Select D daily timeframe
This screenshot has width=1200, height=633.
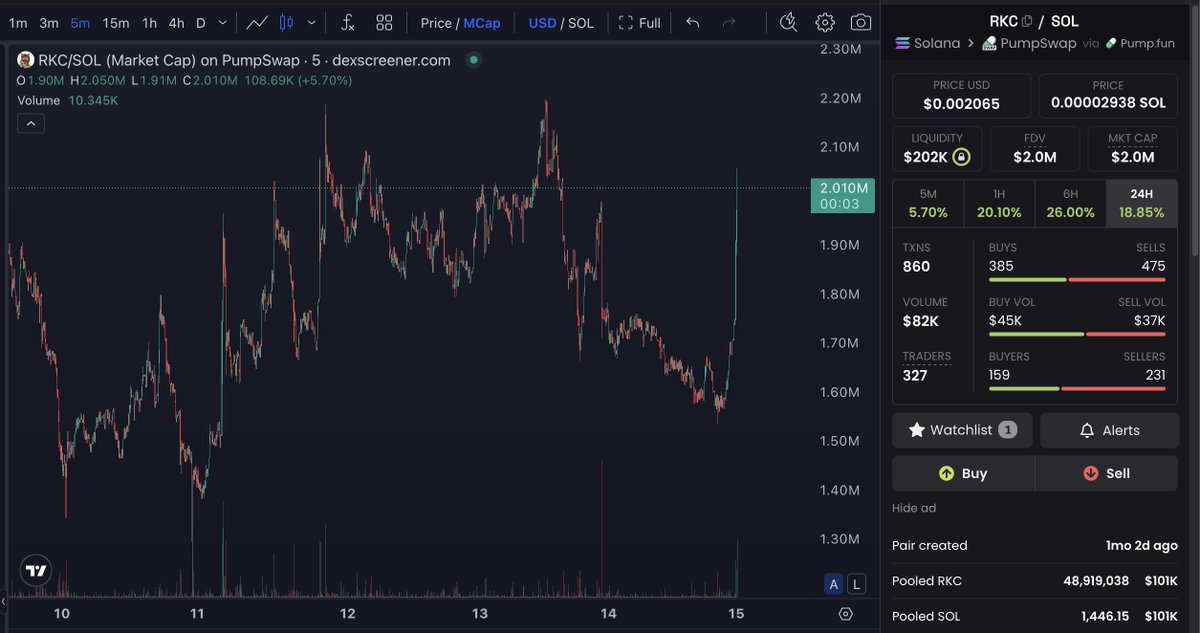201,22
